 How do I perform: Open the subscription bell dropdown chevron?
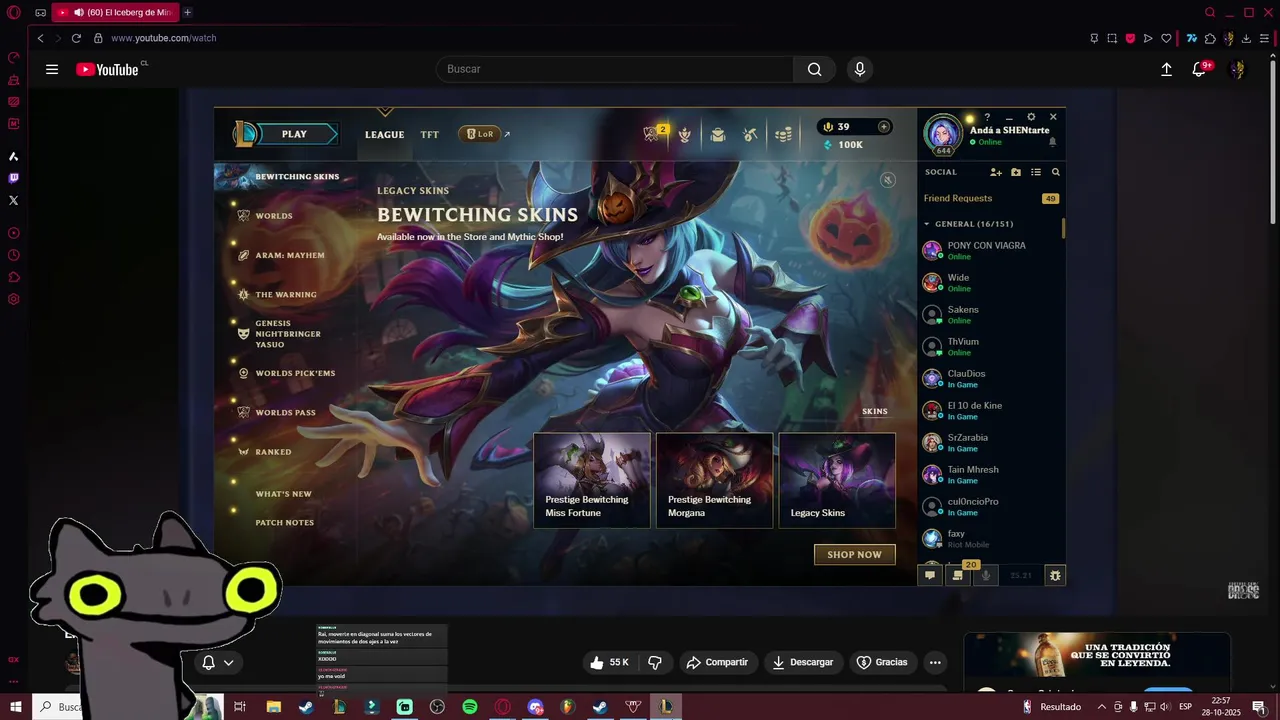pos(229,662)
